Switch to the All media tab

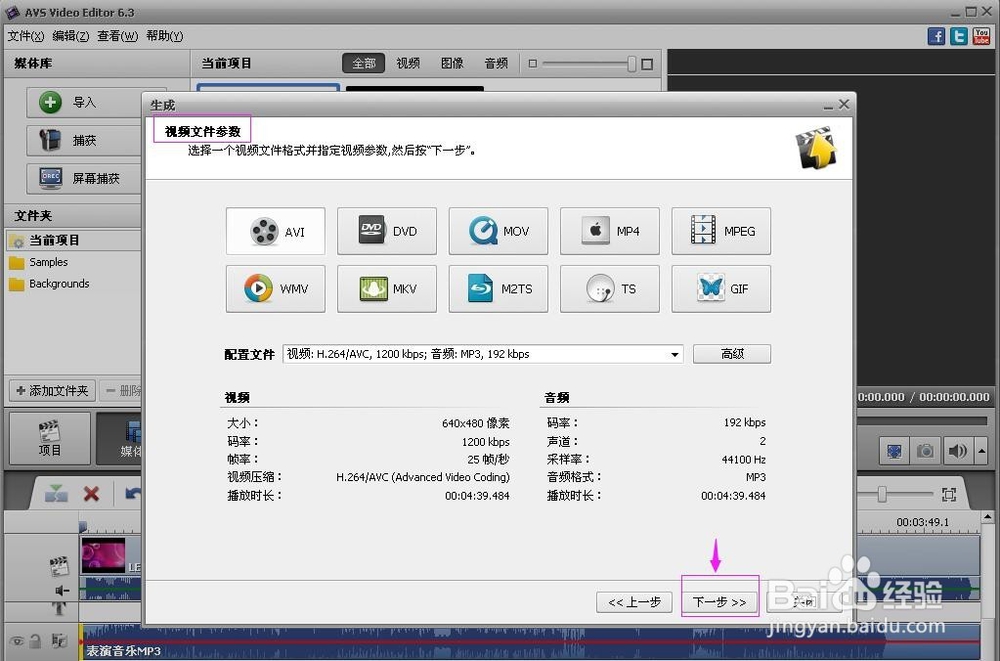(364, 63)
